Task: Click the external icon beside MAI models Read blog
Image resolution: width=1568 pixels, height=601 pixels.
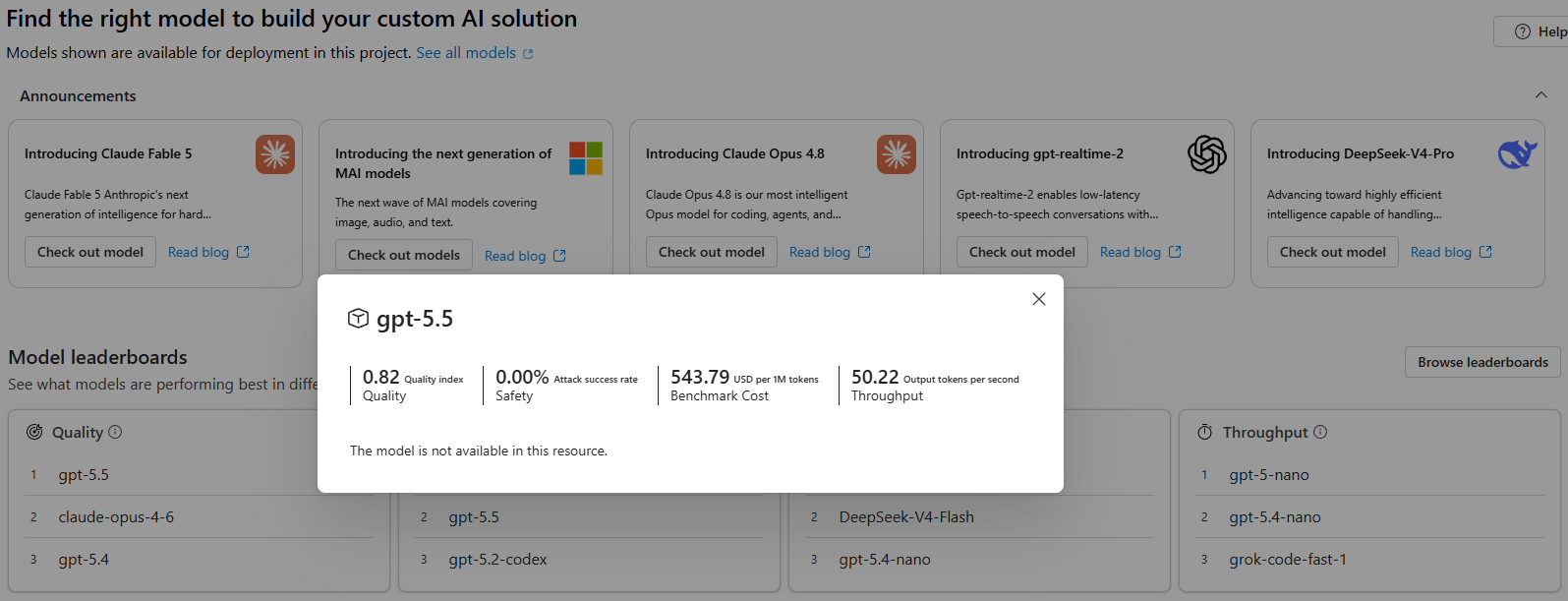Action: [x=559, y=256]
